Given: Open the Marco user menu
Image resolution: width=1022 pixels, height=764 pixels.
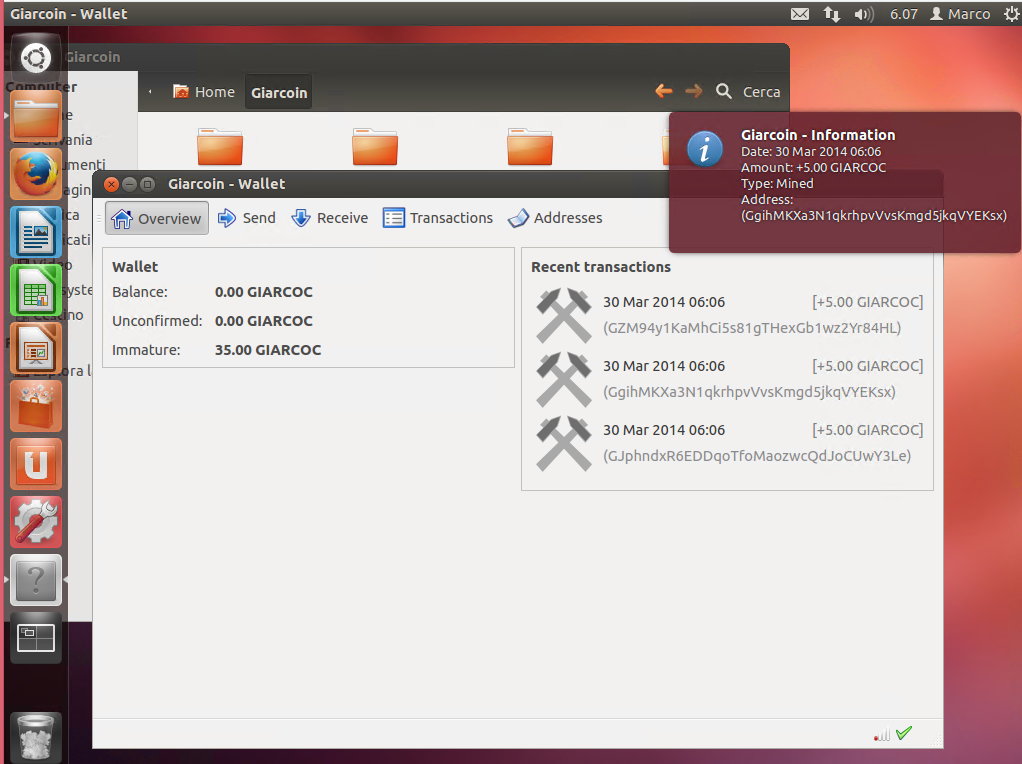Looking at the screenshot, I should pos(960,14).
